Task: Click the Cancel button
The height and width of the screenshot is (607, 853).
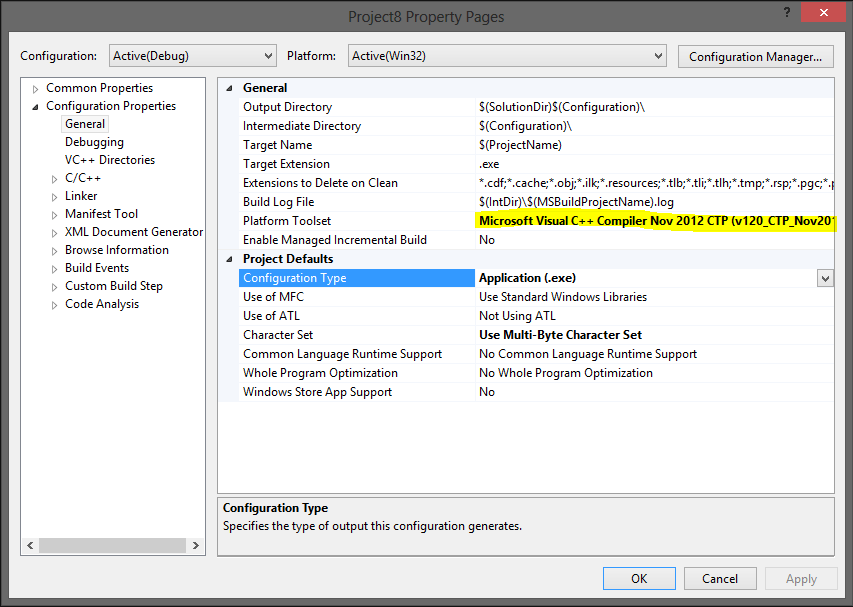Action: (x=719, y=578)
